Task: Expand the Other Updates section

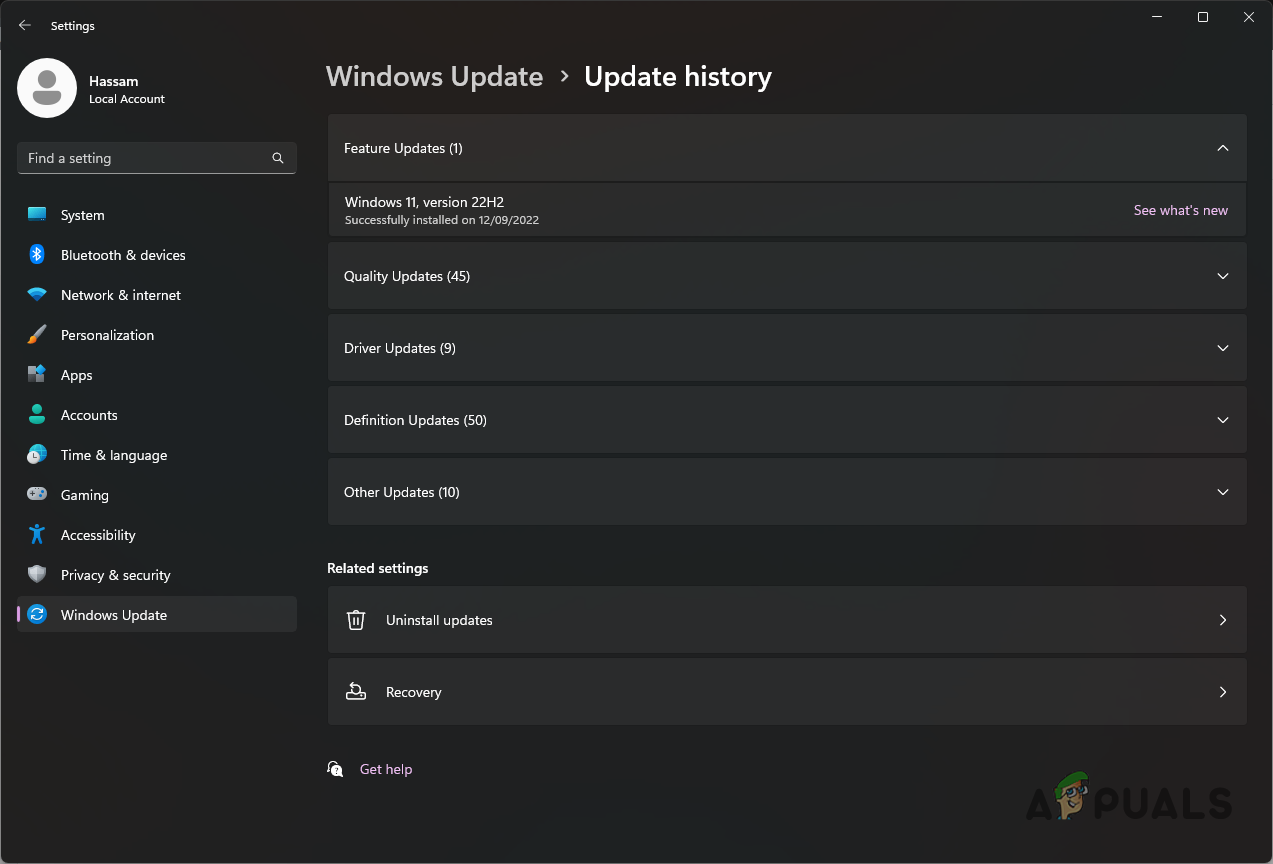Action: [1222, 492]
